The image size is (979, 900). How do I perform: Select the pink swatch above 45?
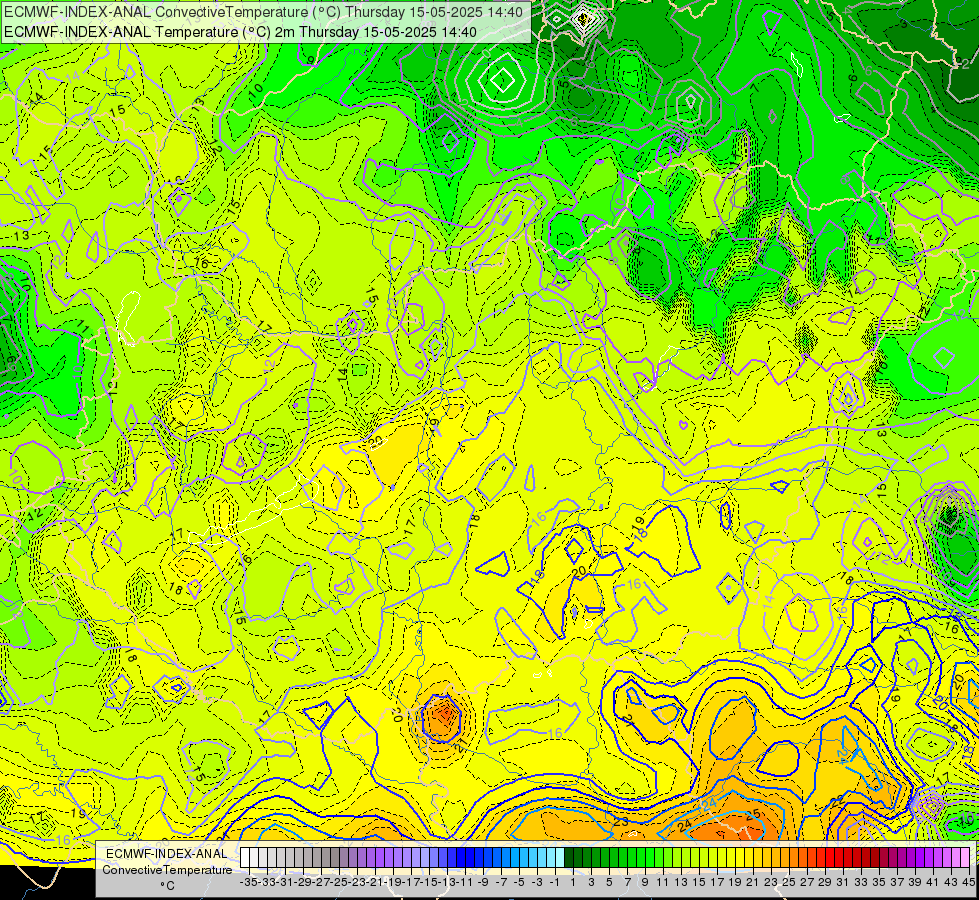pos(965,858)
